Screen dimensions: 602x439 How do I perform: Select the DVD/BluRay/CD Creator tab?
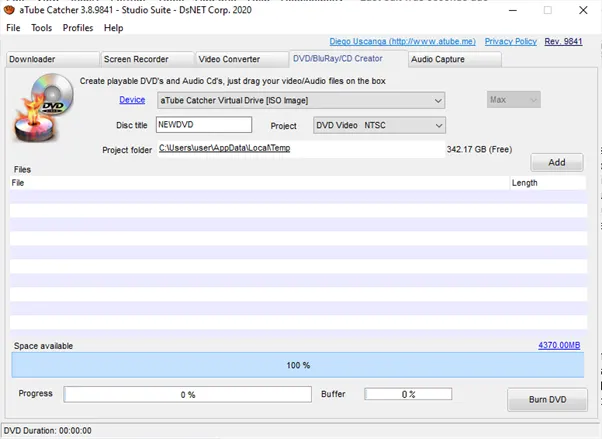[349, 59]
